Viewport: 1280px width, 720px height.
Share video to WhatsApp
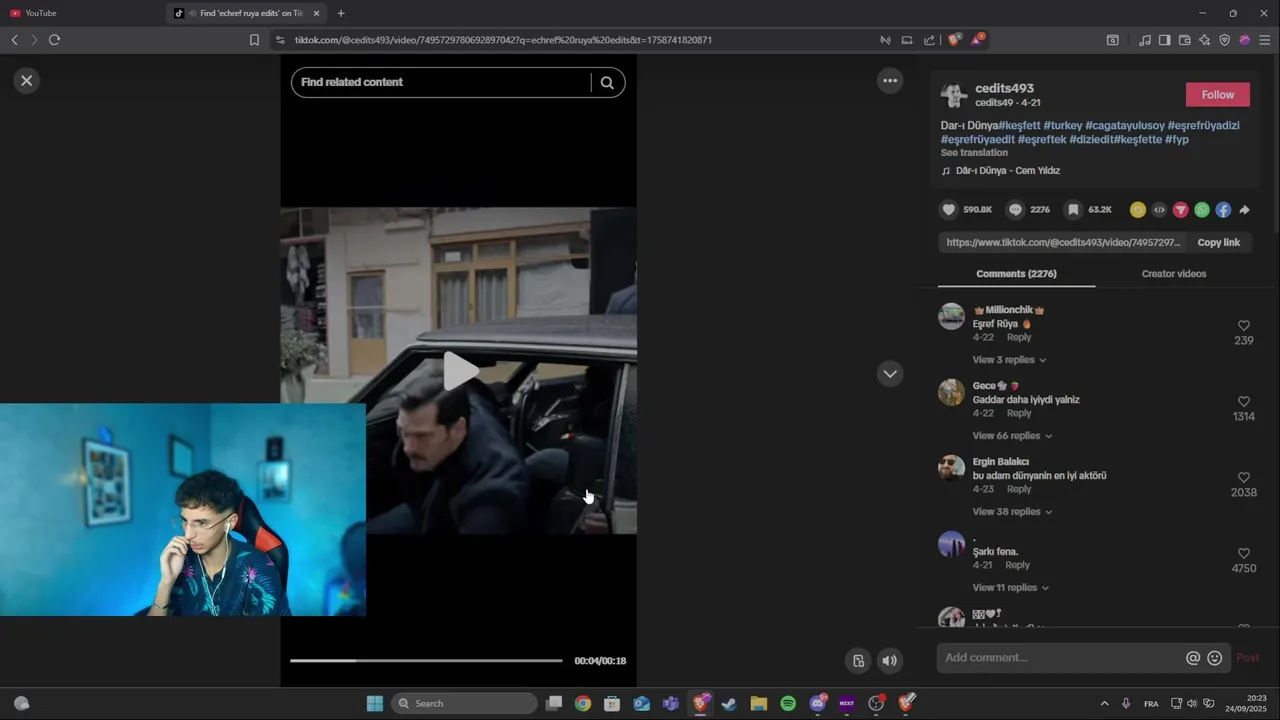1202,210
